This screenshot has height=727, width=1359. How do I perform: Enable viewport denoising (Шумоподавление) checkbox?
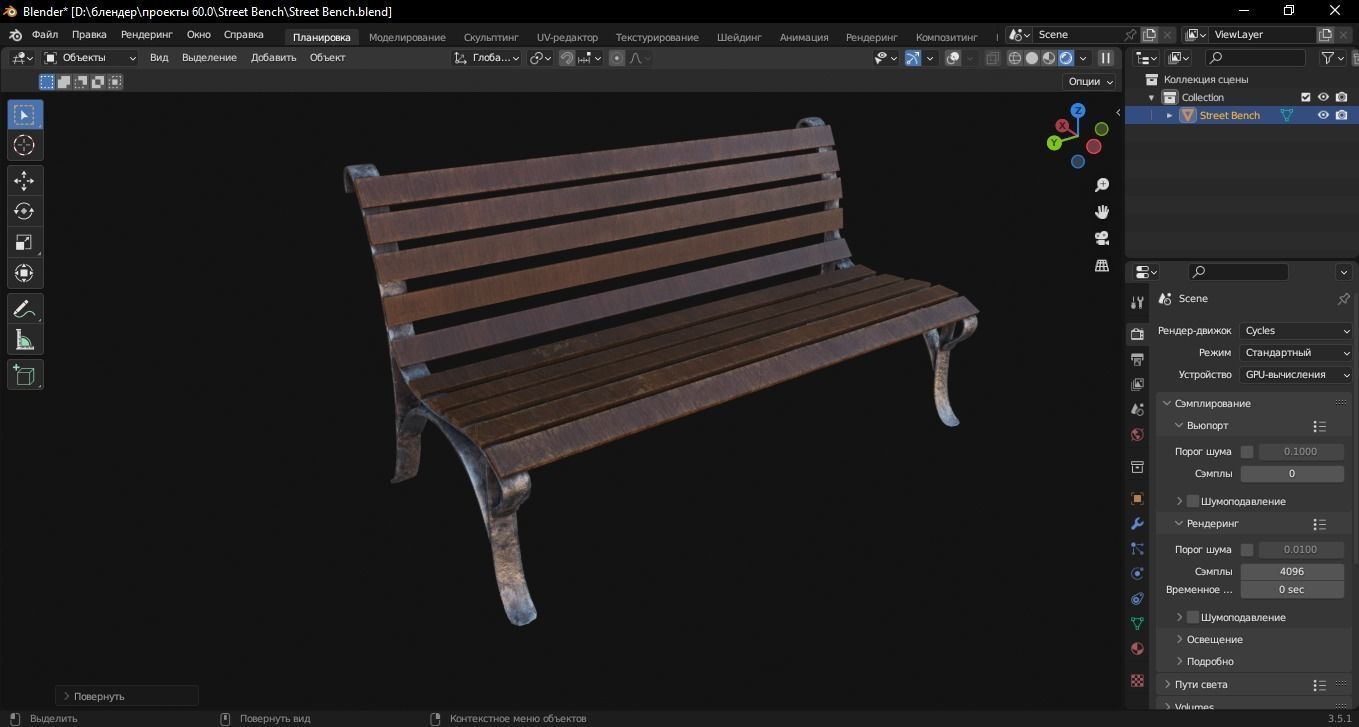click(1193, 501)
